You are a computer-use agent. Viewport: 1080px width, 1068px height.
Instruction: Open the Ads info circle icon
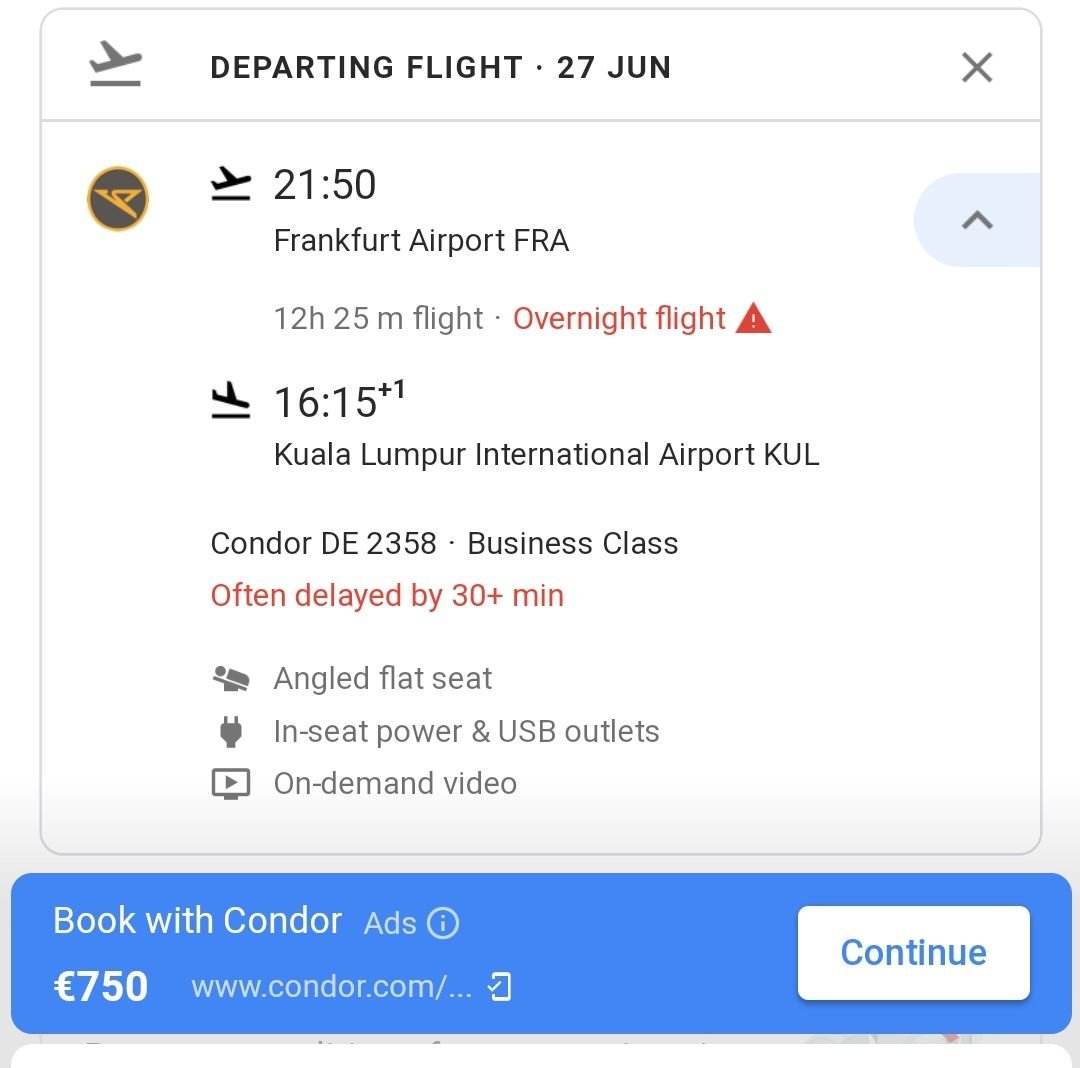click(443, 923)
